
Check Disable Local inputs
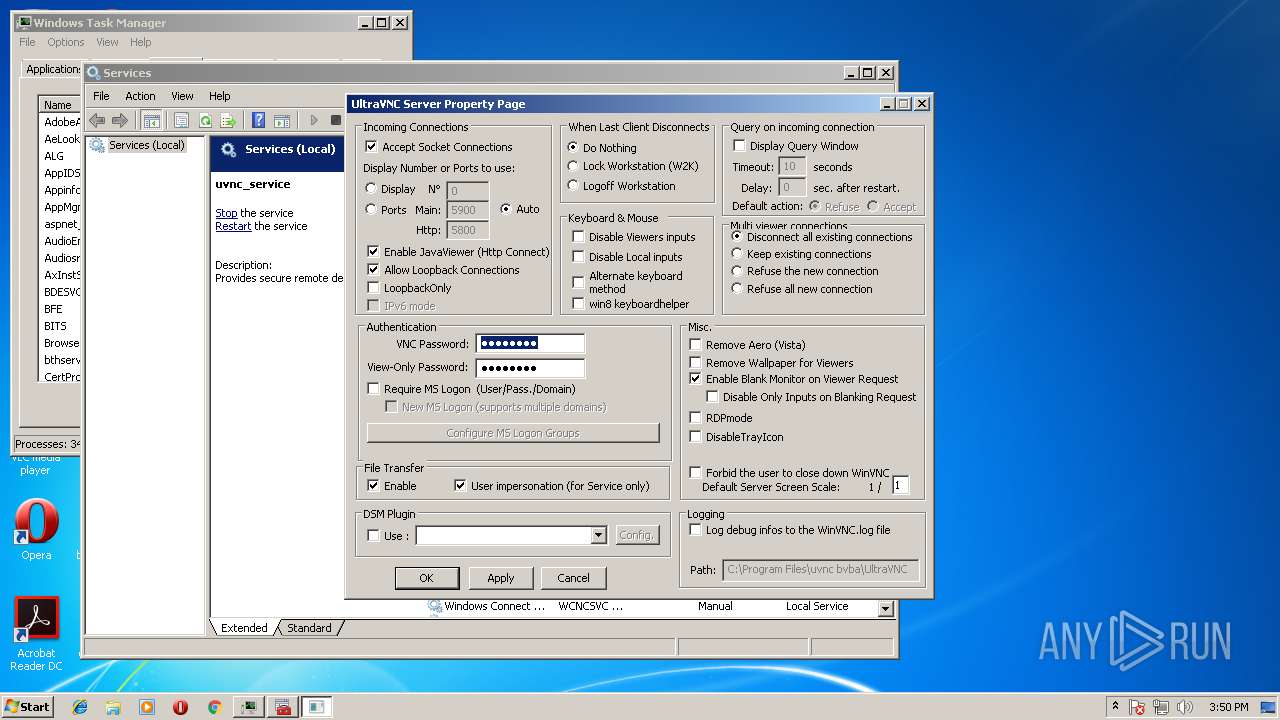point(579,257)
